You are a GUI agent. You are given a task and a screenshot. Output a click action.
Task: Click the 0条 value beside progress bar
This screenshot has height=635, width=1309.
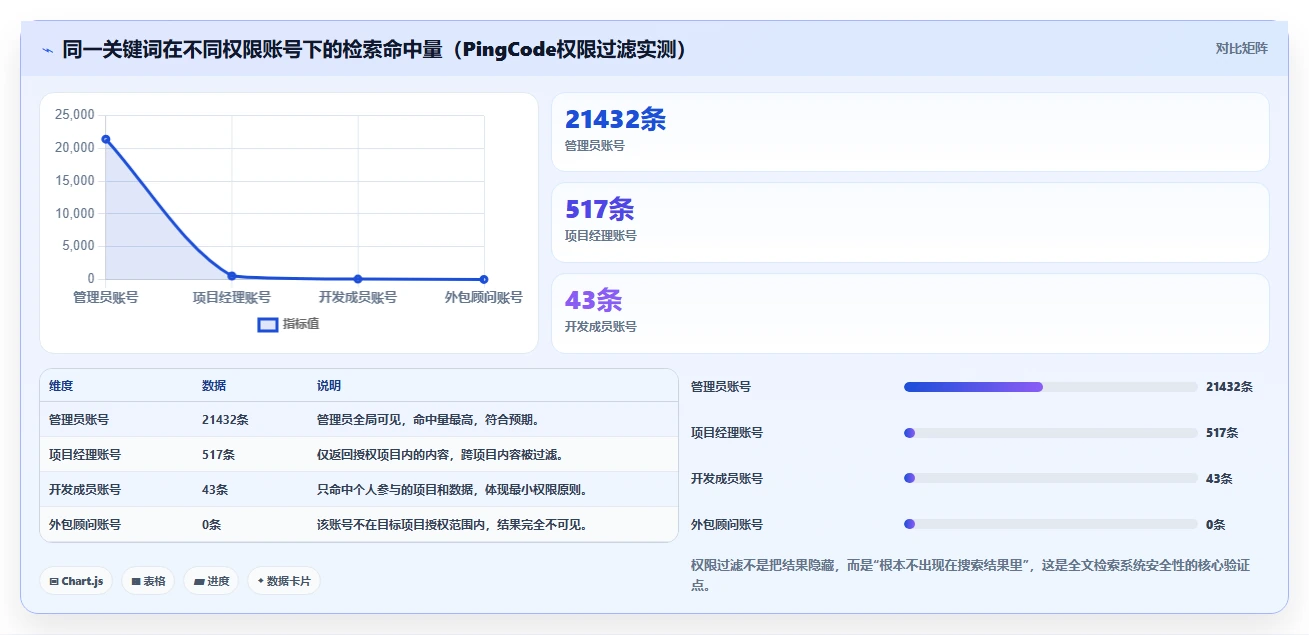click(x=1215, y=525)
